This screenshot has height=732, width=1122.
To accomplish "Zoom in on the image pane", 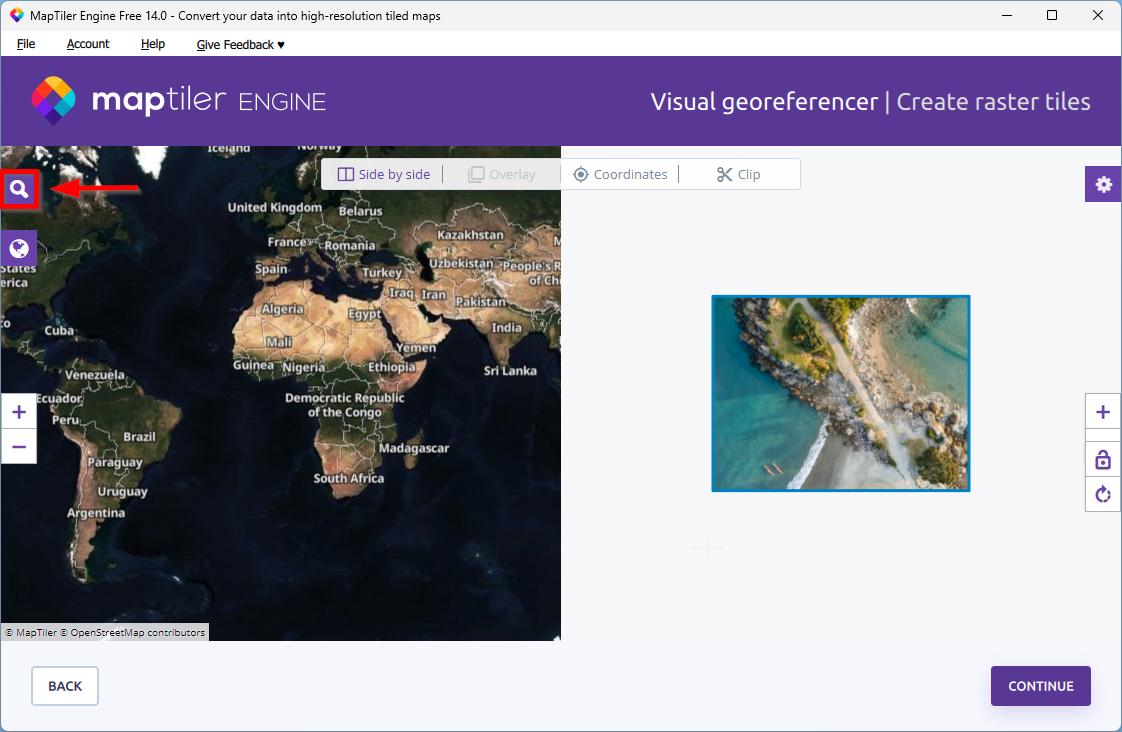I will click(x=1103, y=411).
